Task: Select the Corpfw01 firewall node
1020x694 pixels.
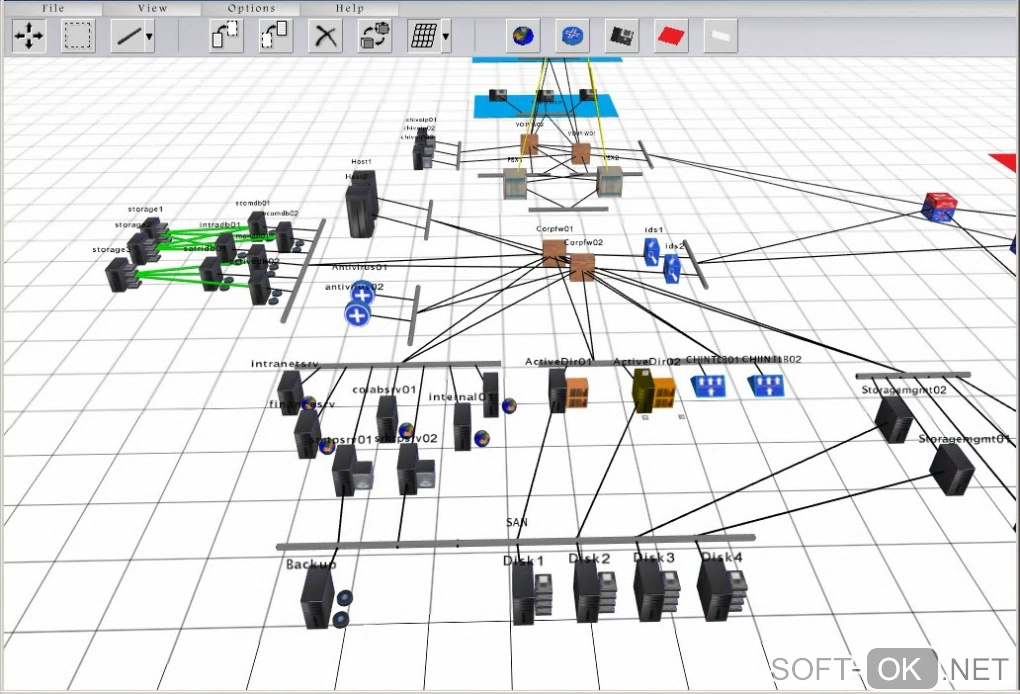Action: [x=554, y=254]
